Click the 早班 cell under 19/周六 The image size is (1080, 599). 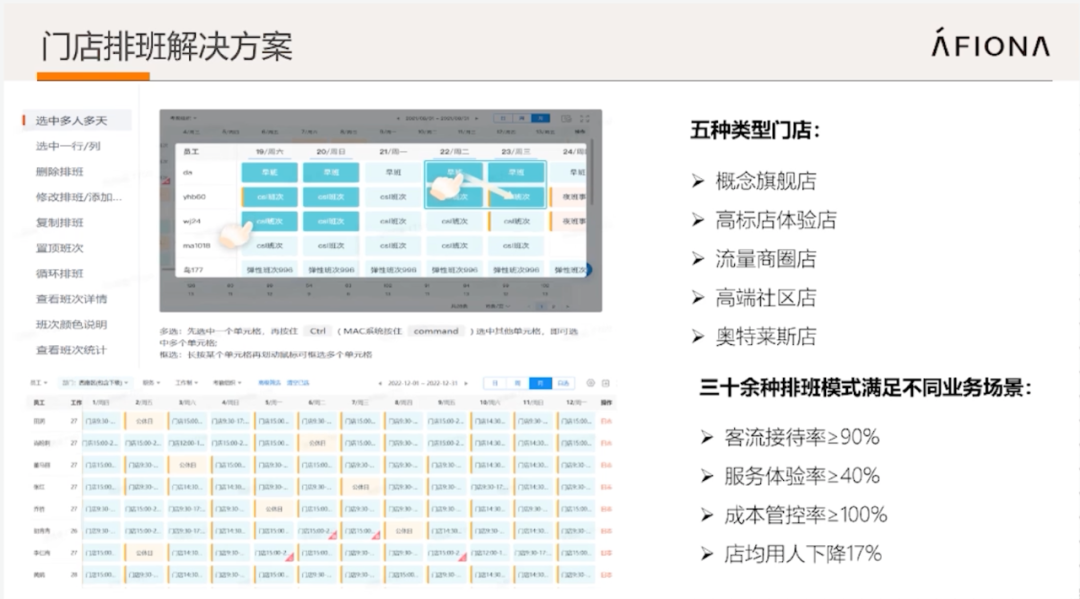(269, 172)
